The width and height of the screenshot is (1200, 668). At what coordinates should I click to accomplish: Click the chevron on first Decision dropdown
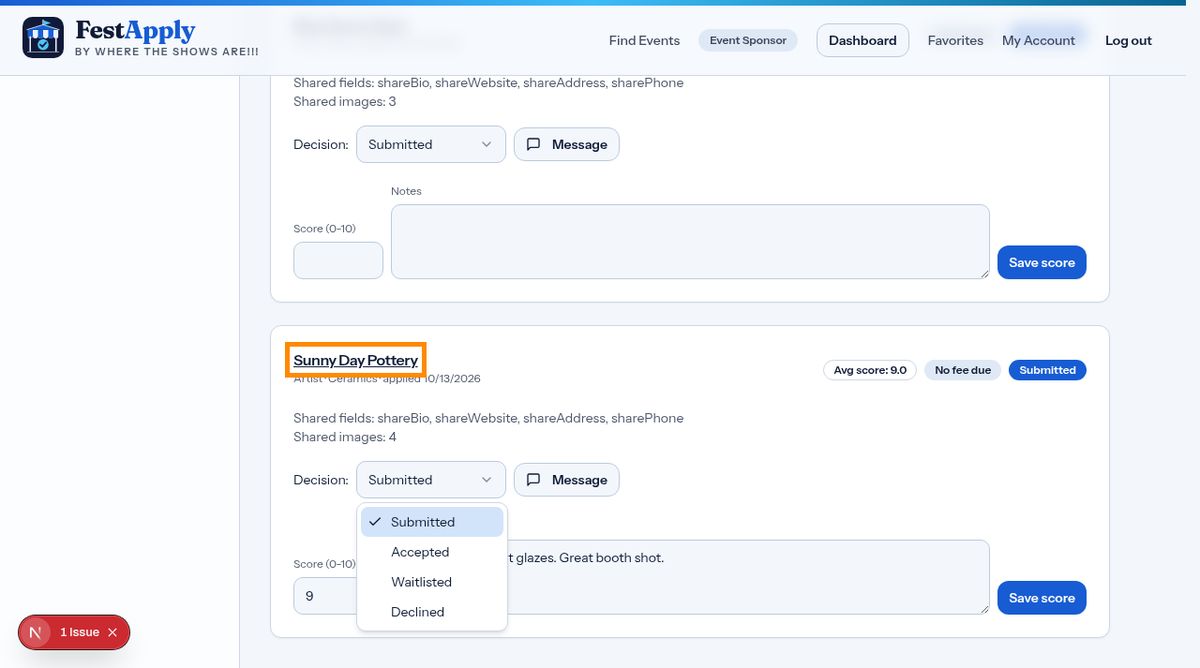[487, 144]
